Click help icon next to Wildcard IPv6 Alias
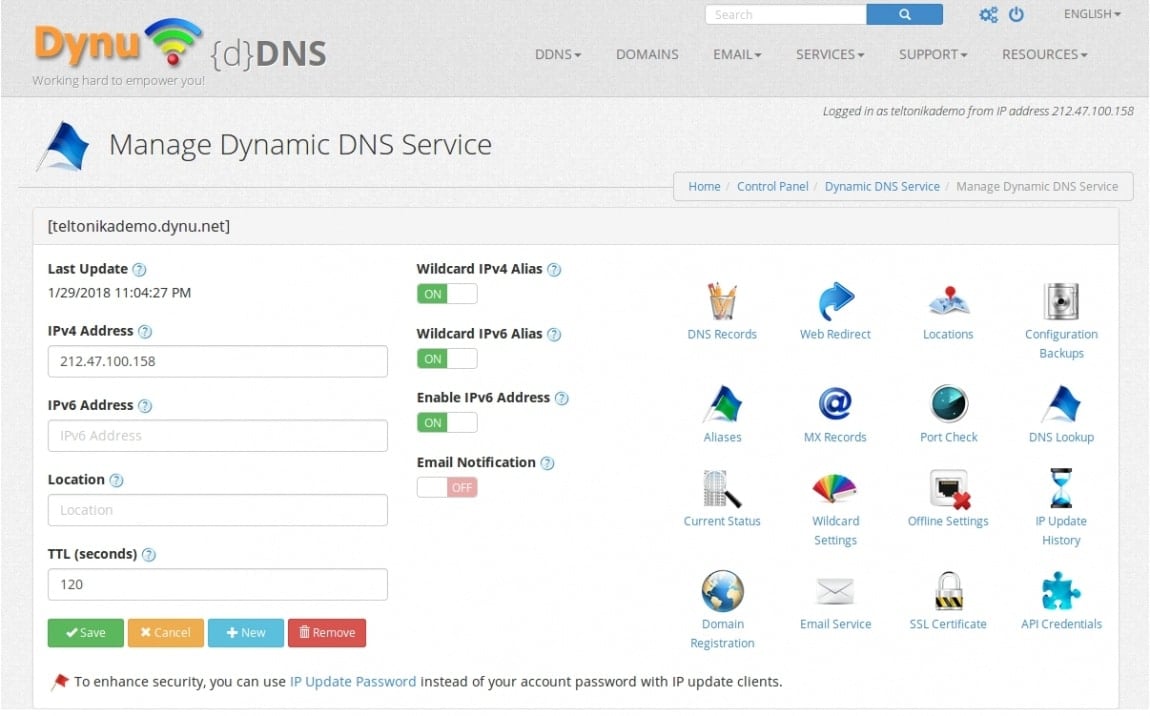This screenshot has height=716, width=1150. [554, 335]
